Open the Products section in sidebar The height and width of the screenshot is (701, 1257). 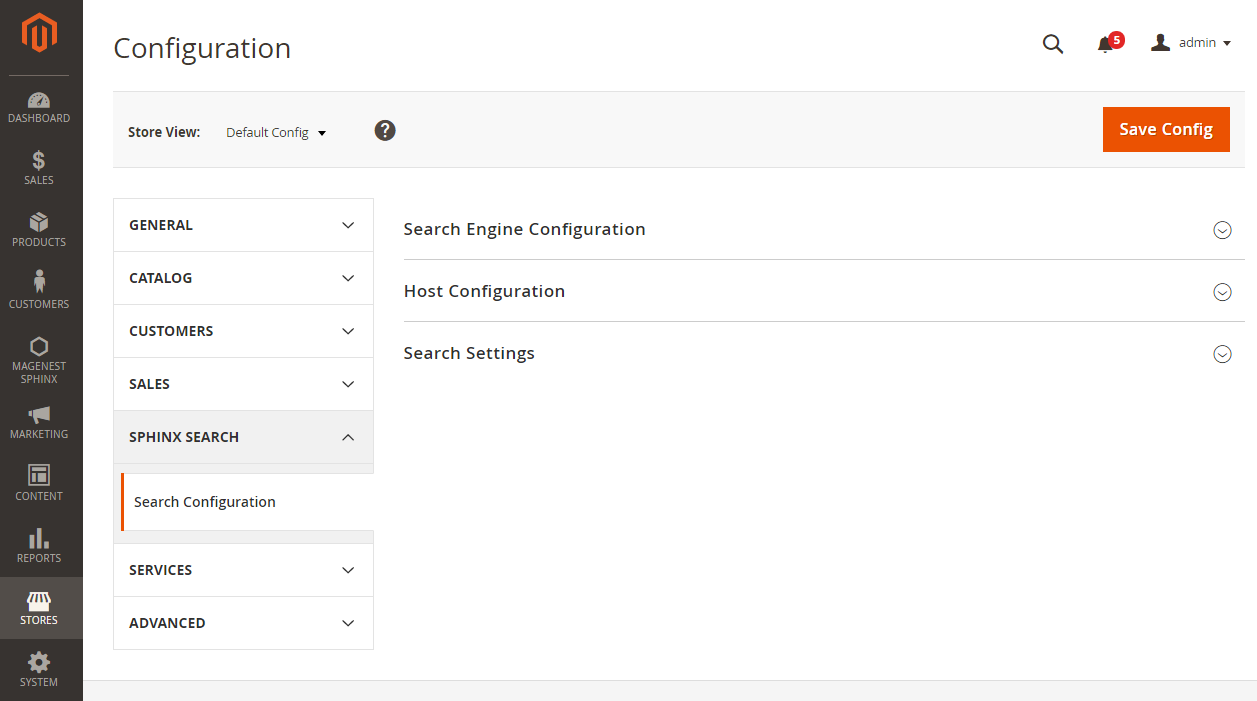click(x=40, y=229)
